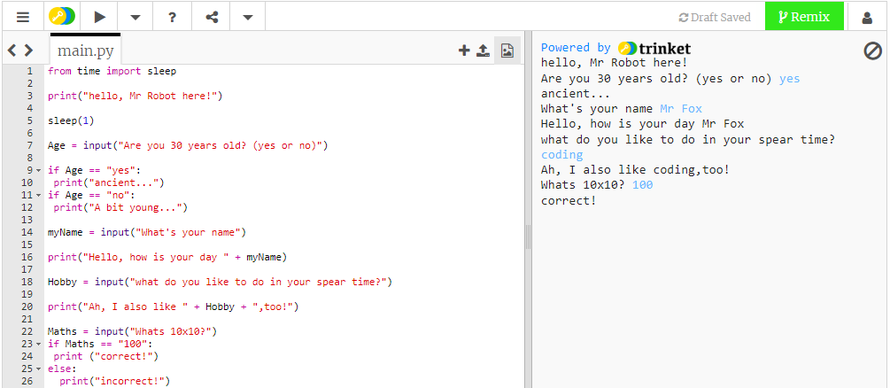Click line number 1 in the gutter
Viewport: 890px width, 388px height.
(x=30, y=71)
